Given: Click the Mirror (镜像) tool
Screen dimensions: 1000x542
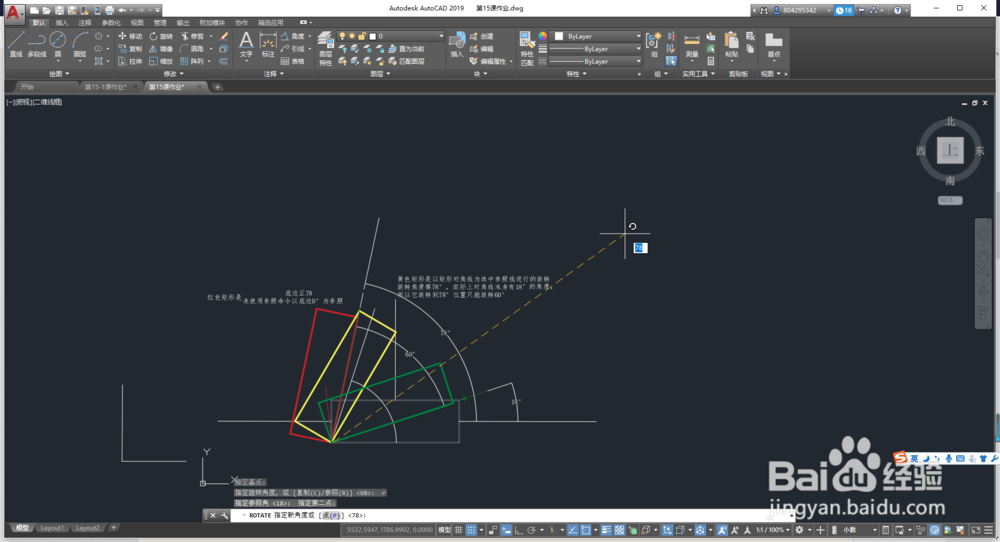Looking at the screenshot, I should click(x=161, y=49).
